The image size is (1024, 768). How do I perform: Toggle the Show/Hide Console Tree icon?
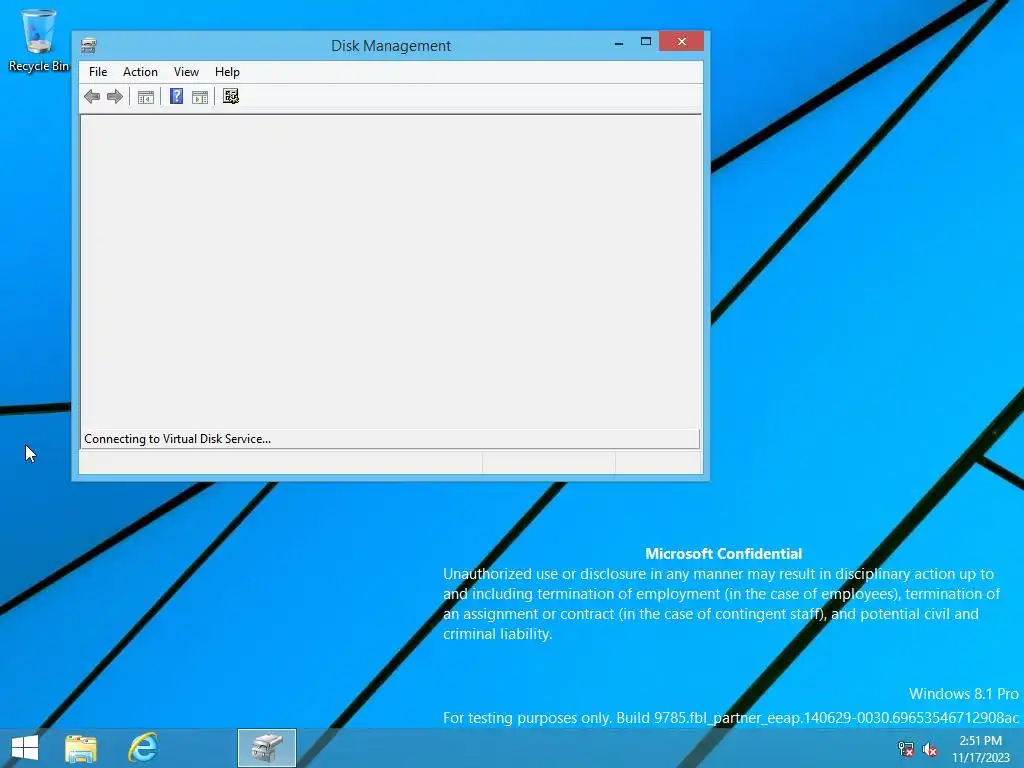[x=146, y=97]
